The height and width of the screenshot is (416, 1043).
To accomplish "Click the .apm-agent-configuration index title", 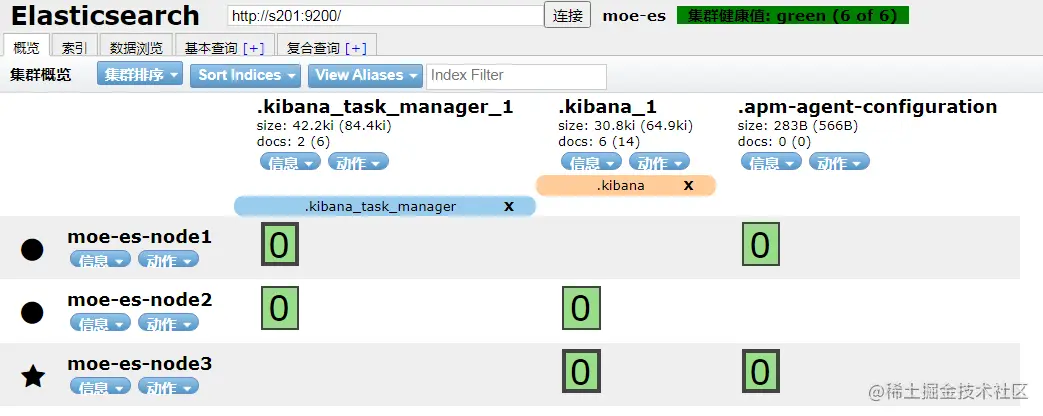I will pos(867,106).
